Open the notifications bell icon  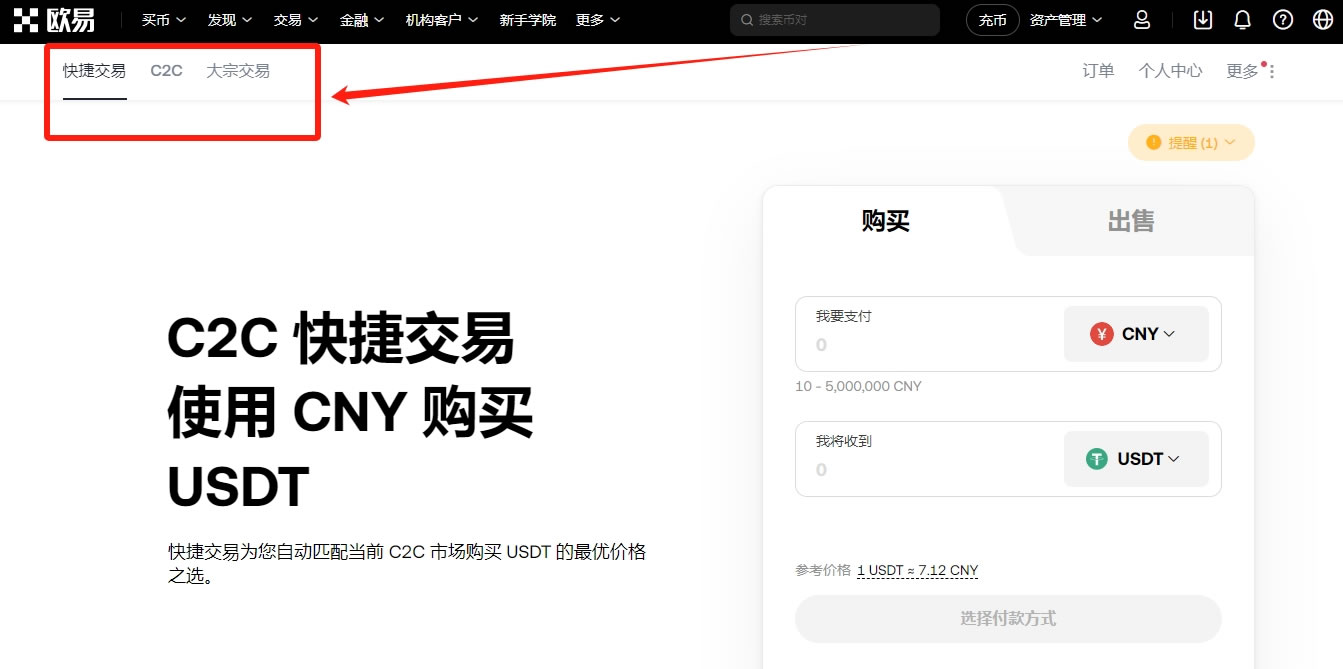(1243, 20)
